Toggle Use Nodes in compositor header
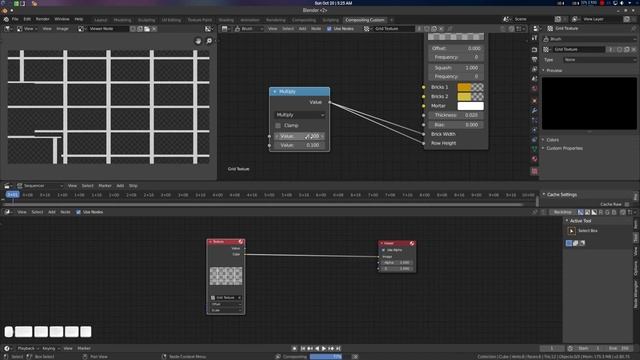 point(78,212)
